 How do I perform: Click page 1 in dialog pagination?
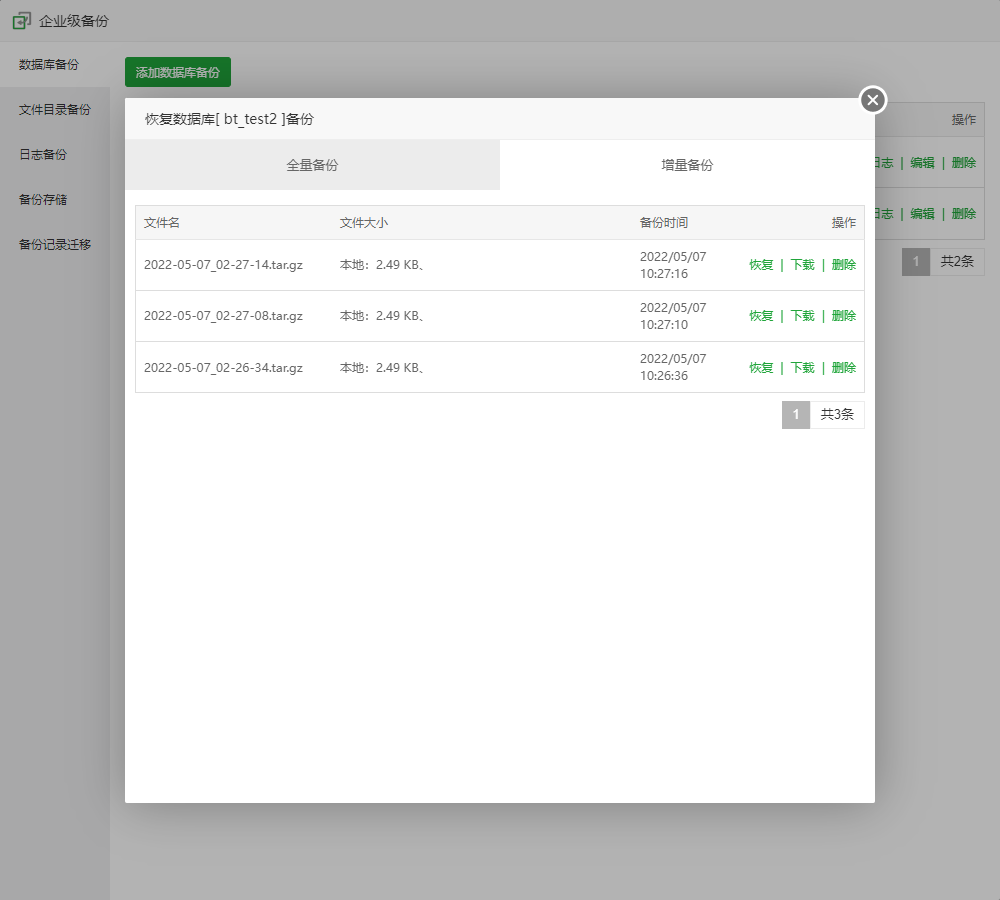796,415
